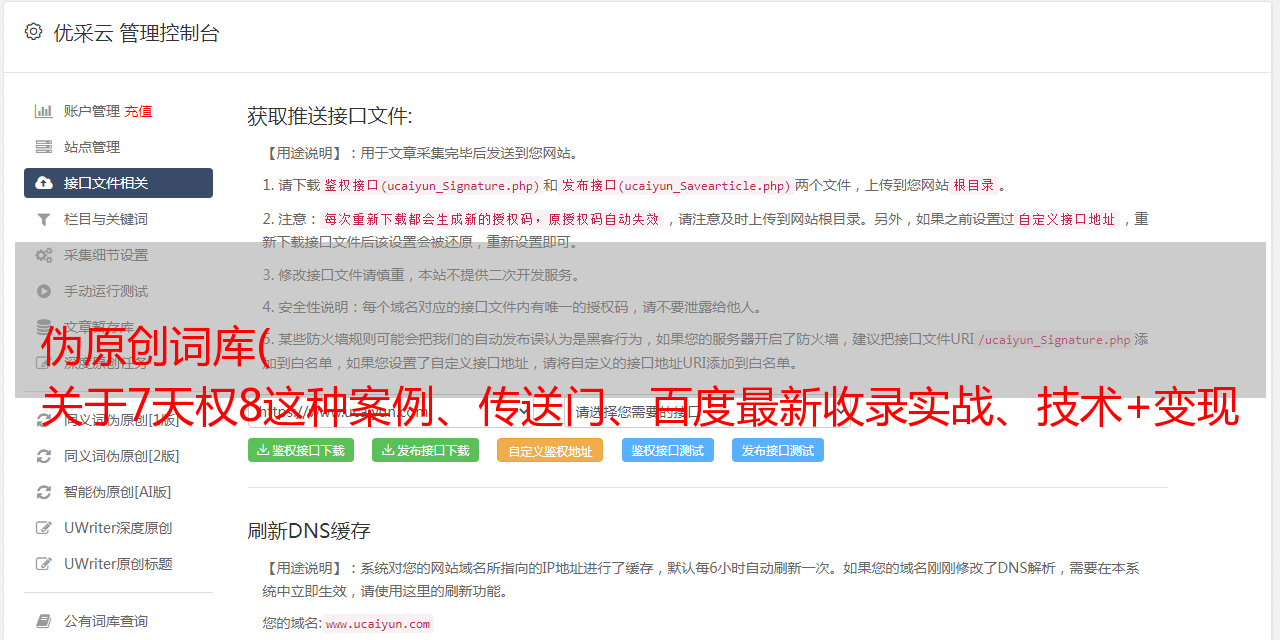The image size is (1280, 640).
Task: Click the bar chart icon for 账户管理
Action: coord(44,111)
